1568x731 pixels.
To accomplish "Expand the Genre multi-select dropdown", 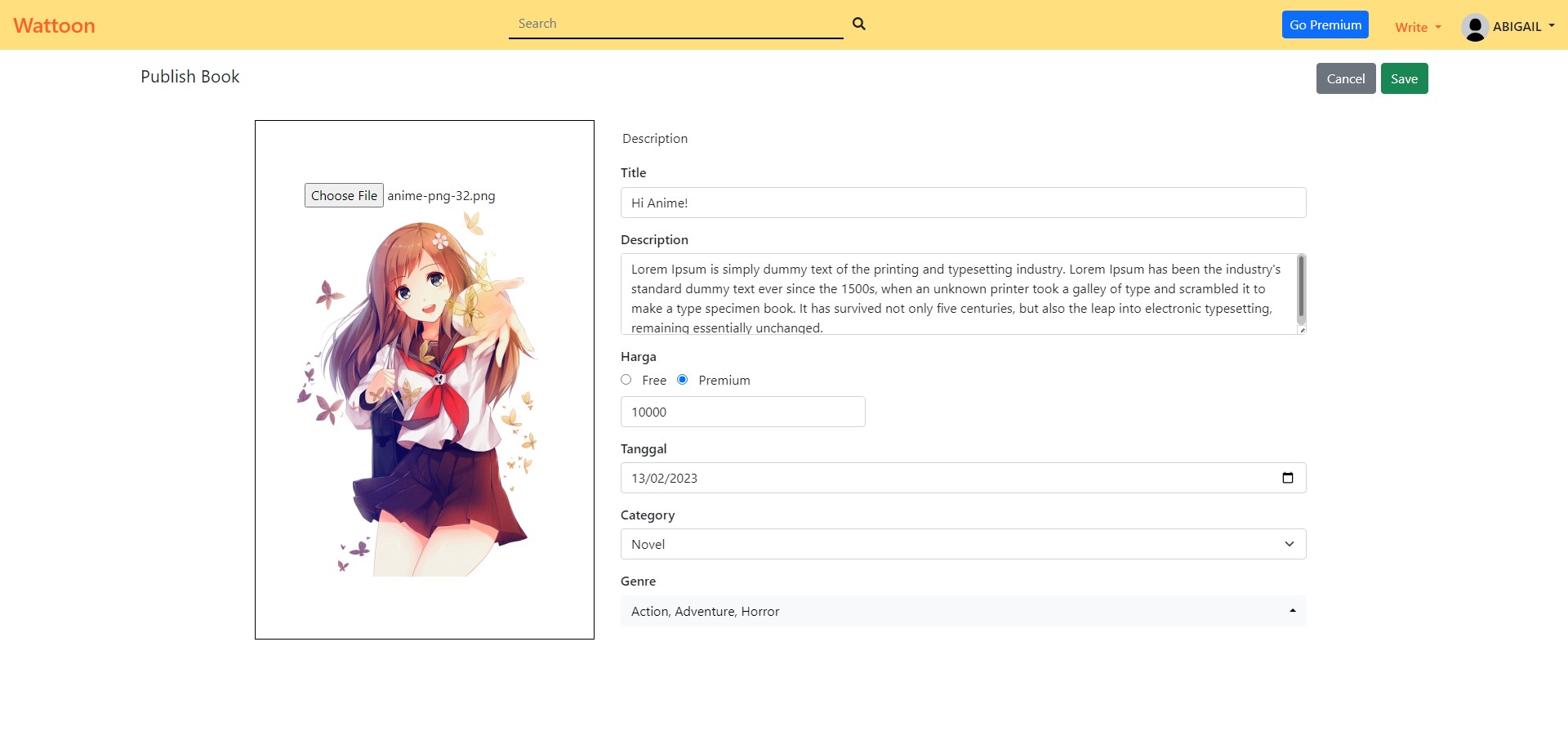I will tap(964, 611).
